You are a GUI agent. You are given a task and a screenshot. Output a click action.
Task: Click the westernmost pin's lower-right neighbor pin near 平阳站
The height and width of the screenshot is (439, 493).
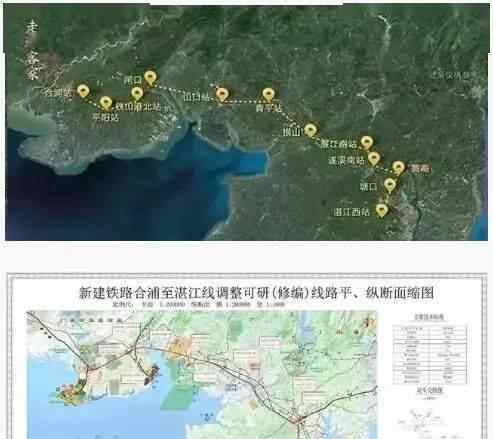(x=106, y=103)
